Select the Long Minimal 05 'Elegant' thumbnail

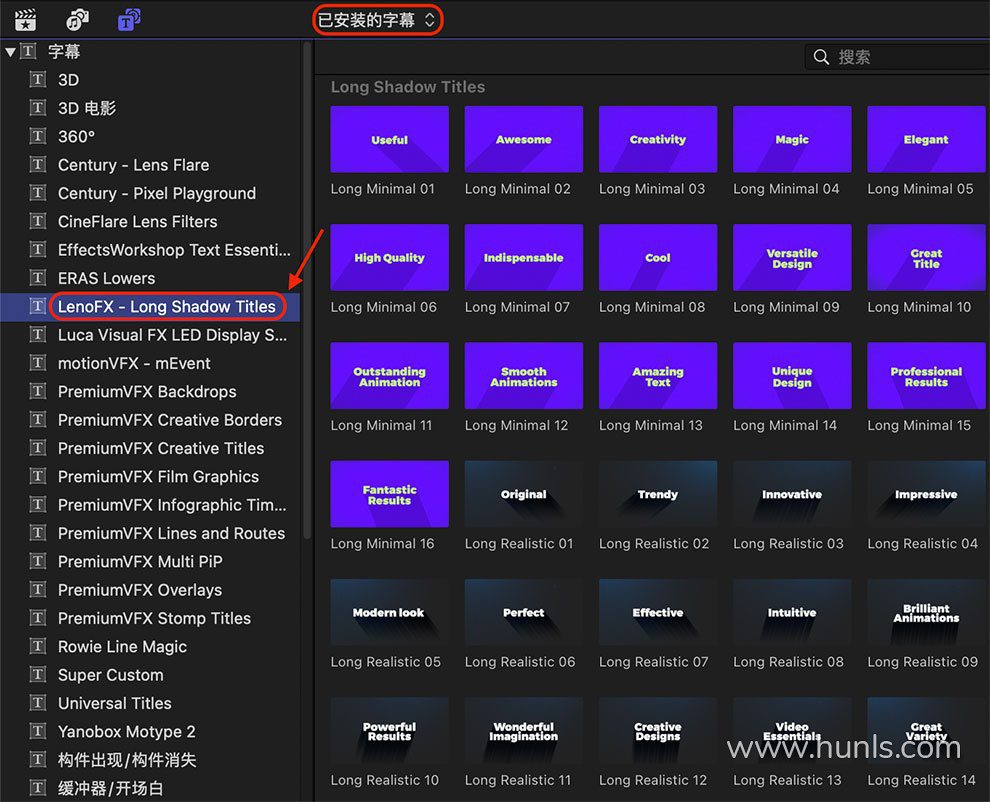pos(926,139)
